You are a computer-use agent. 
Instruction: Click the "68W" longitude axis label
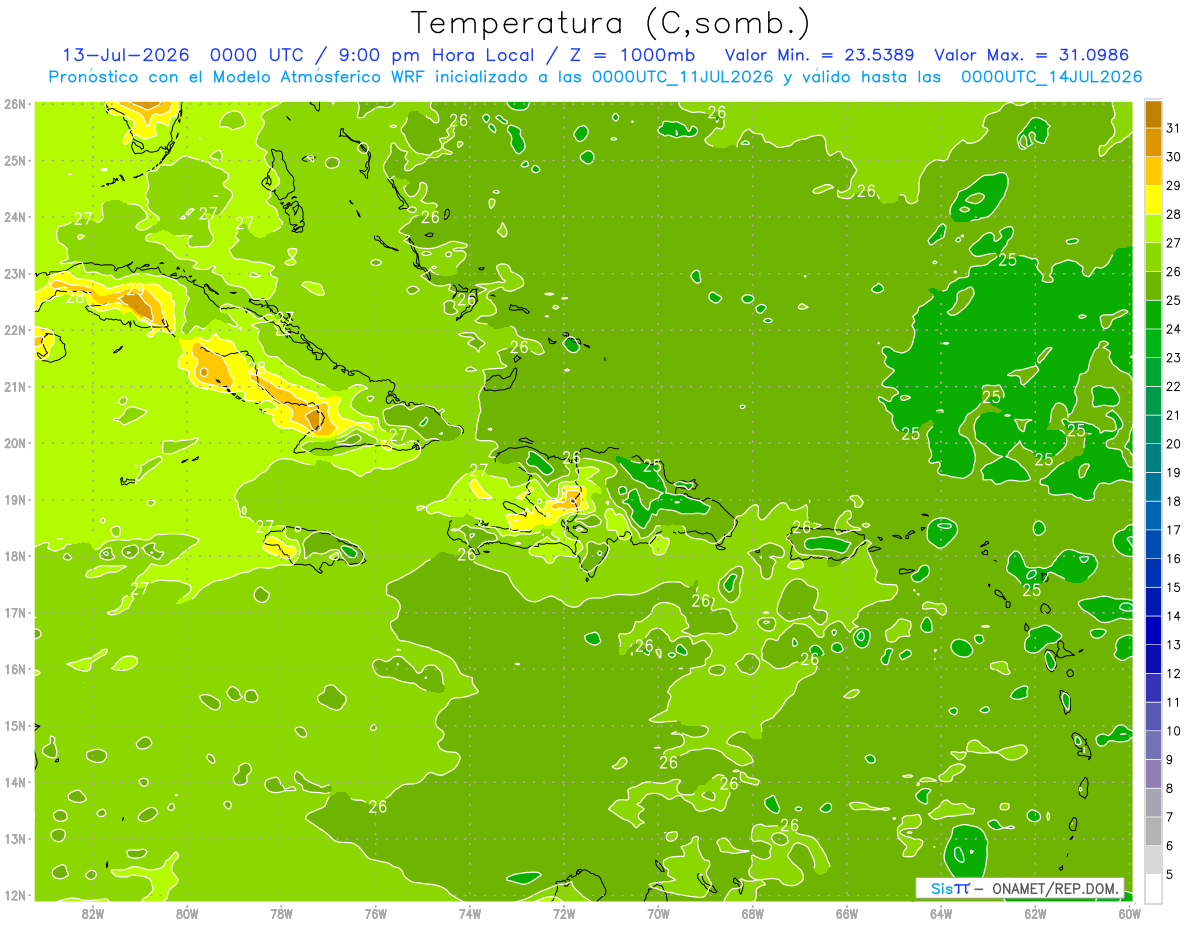pos(753,913)
